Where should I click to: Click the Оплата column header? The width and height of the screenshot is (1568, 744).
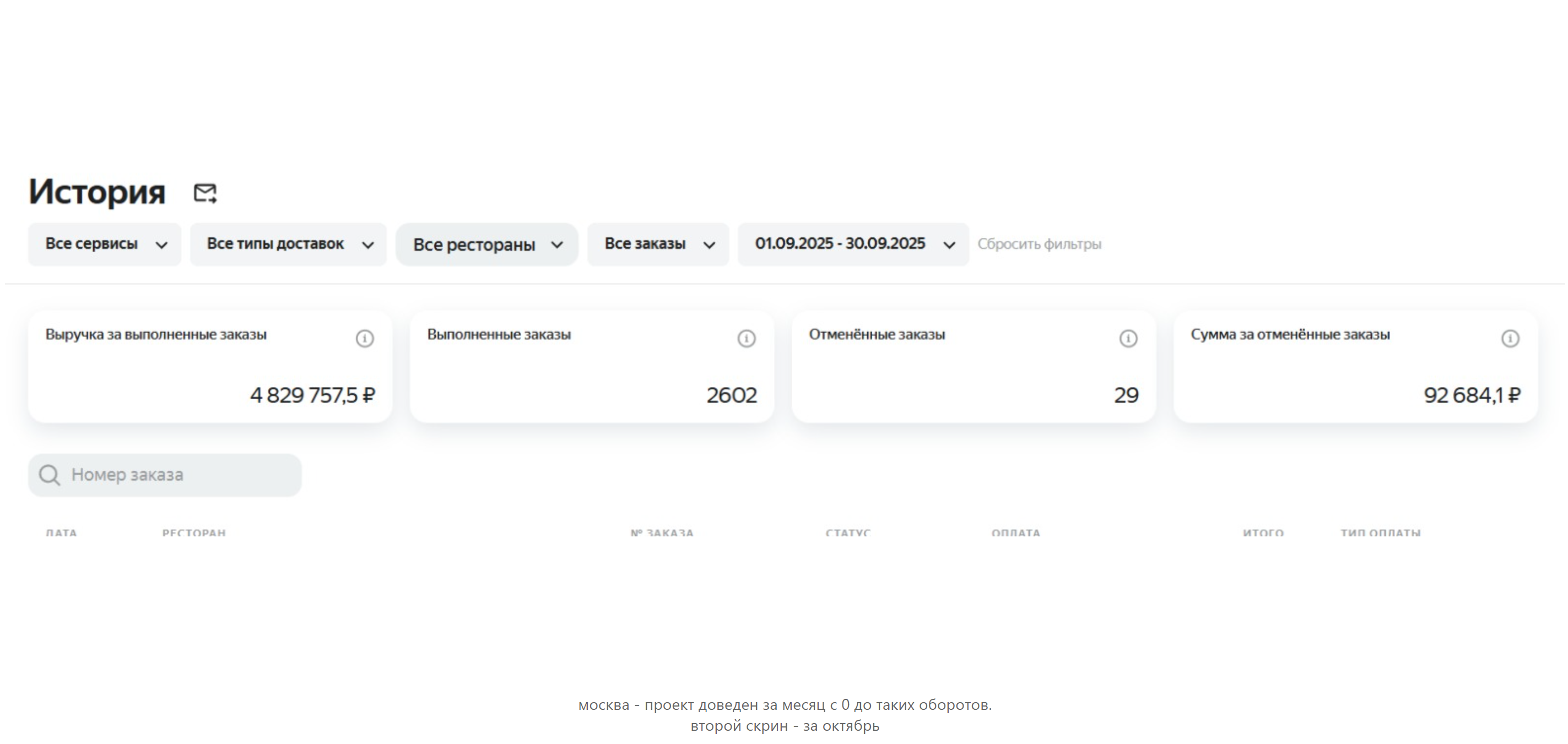(x=1015, y=533)
